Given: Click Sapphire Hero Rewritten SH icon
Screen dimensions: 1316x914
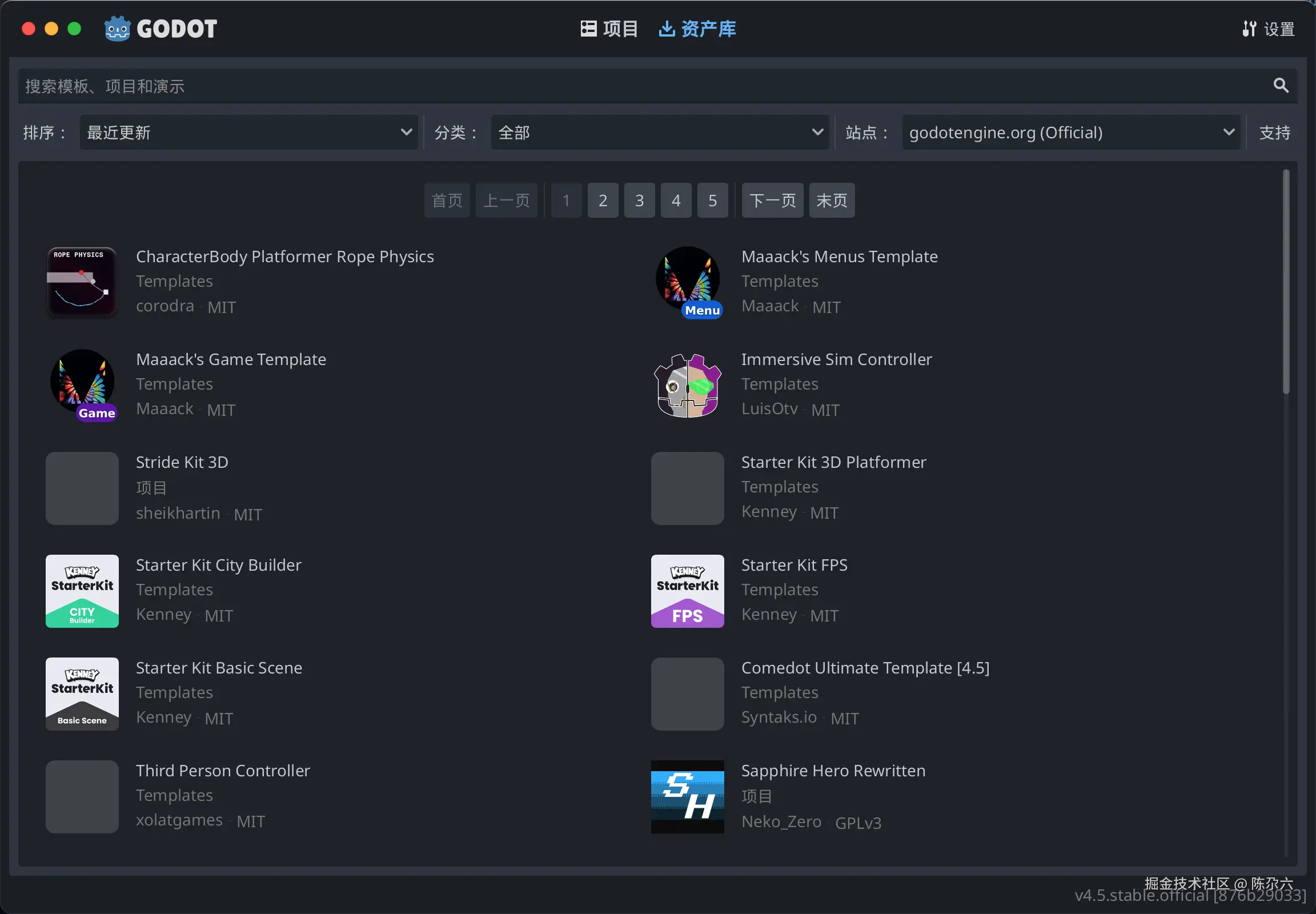Looking at the screenshot, I should pyautogui.click(x=687, y=796).
